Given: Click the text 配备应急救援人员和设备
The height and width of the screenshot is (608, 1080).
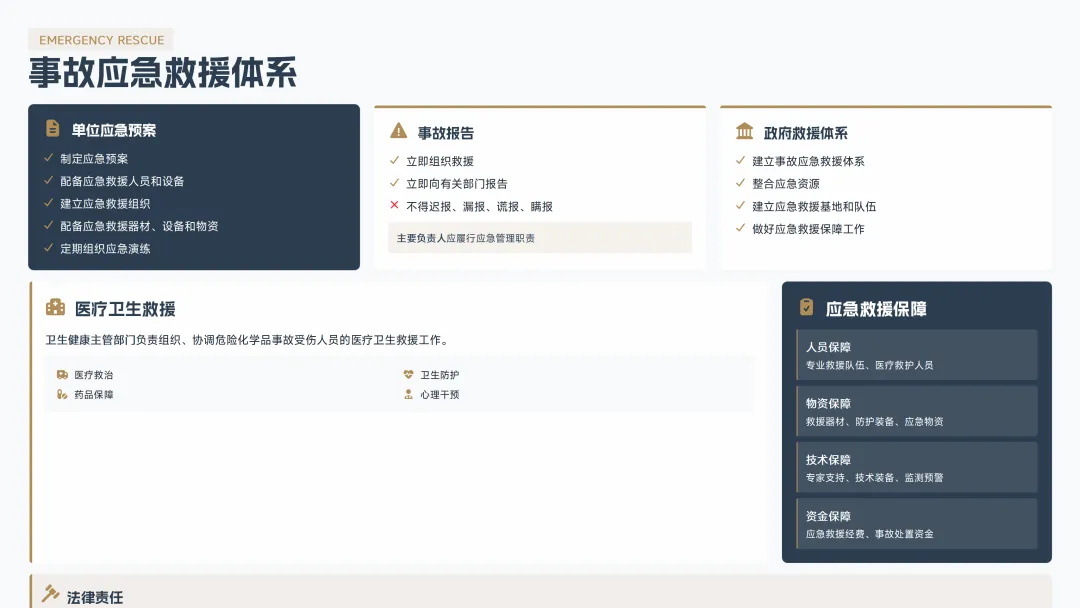Looking at the screenshot, I should 122,181.
